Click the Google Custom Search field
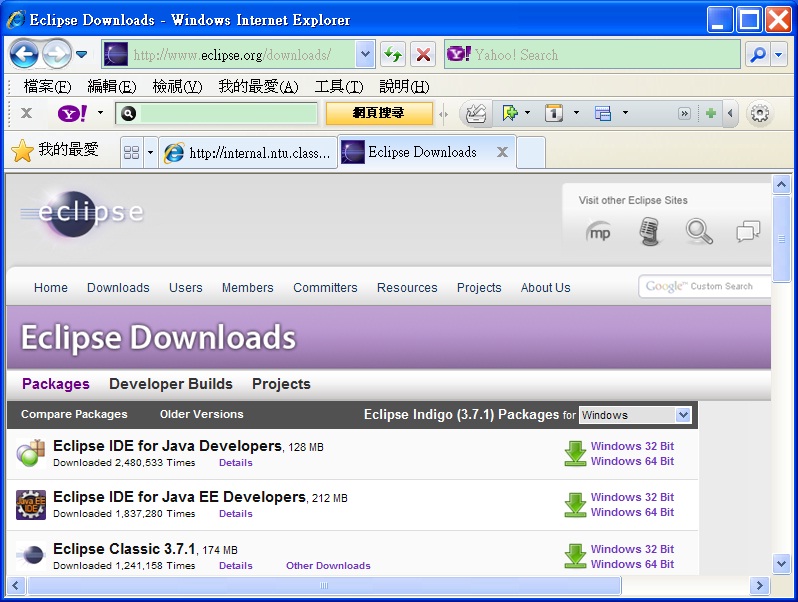 (x=704, y=286)
